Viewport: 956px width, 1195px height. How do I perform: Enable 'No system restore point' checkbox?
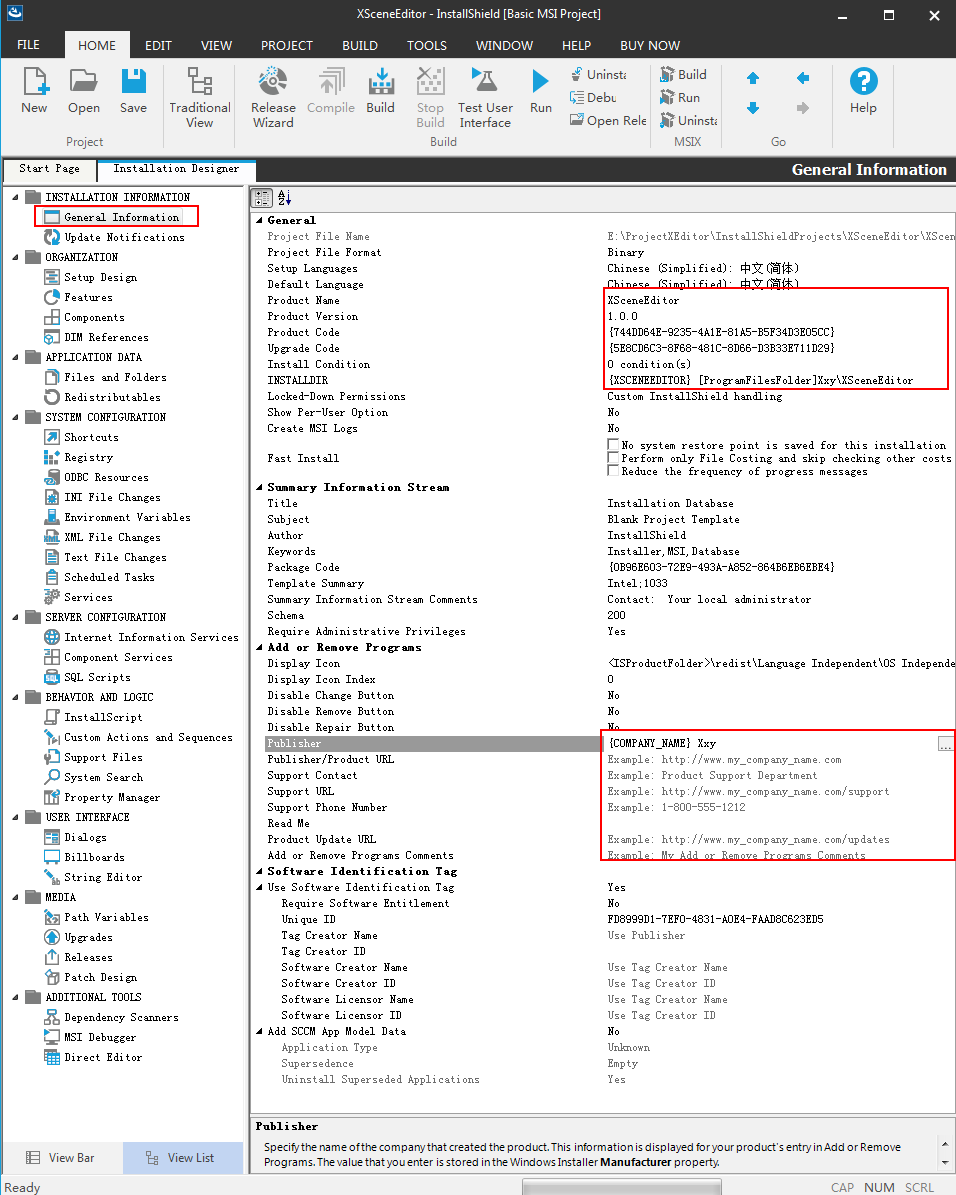613,444
